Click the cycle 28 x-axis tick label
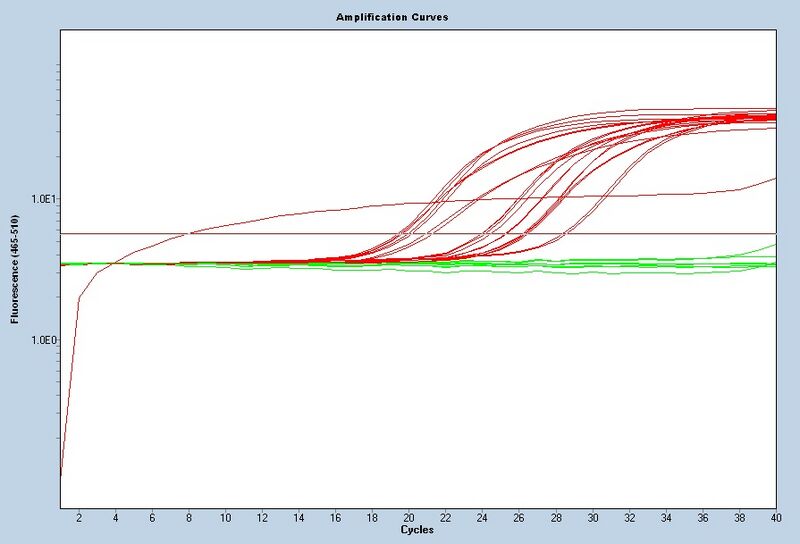The width and height of the screenshot is (800, 544). [556, 518]
